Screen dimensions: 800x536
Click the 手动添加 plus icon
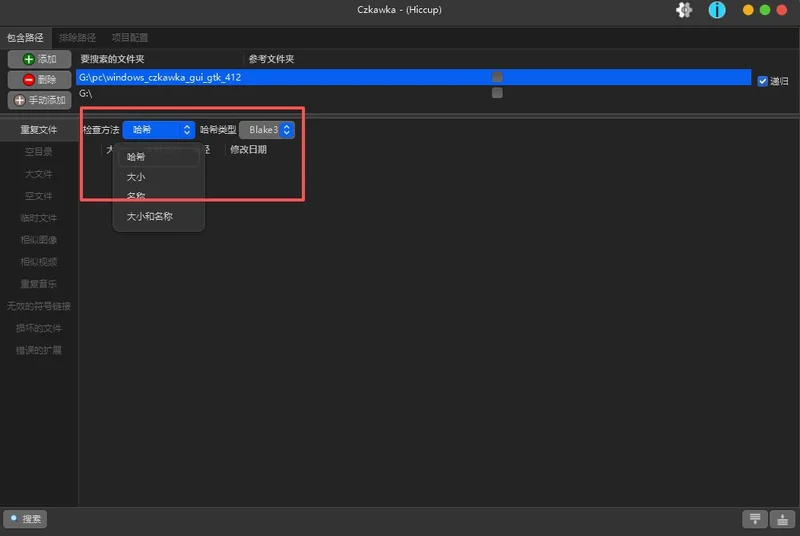pyautogui.click(x=19, y=100)
